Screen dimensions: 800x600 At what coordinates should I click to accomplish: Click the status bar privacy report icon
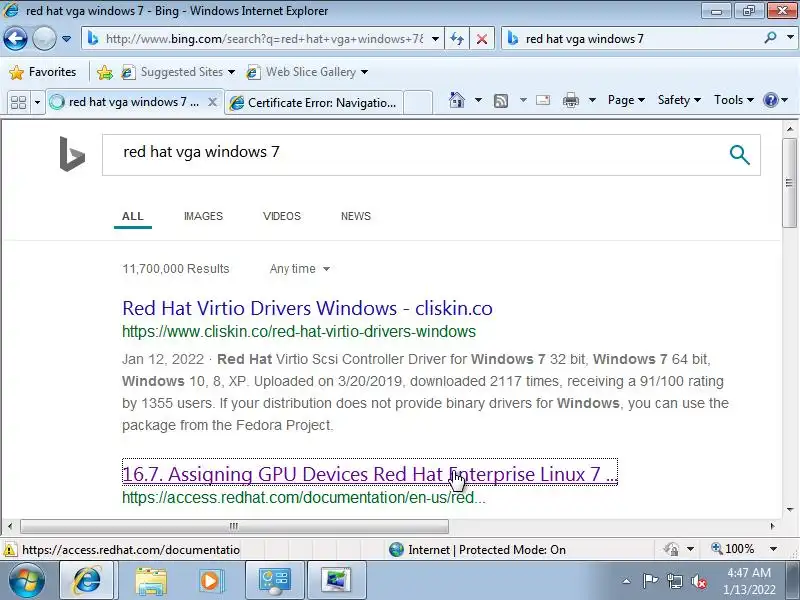[x=671, y=549]
